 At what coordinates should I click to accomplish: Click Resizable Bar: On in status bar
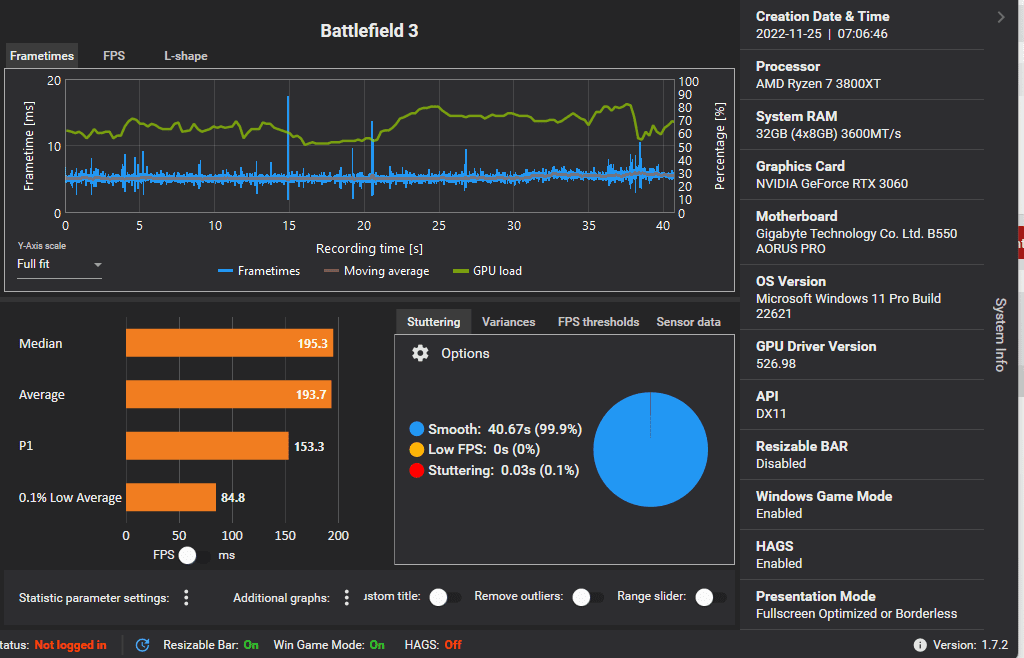pos(210,645)
